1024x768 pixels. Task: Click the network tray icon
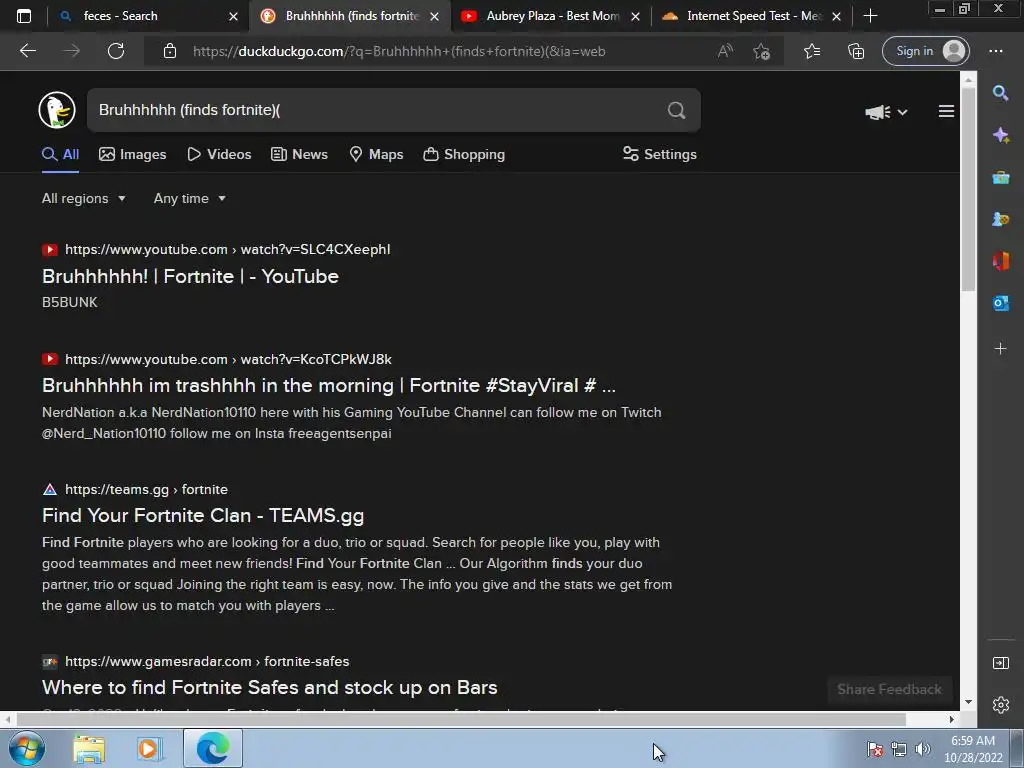click(899, 749)
